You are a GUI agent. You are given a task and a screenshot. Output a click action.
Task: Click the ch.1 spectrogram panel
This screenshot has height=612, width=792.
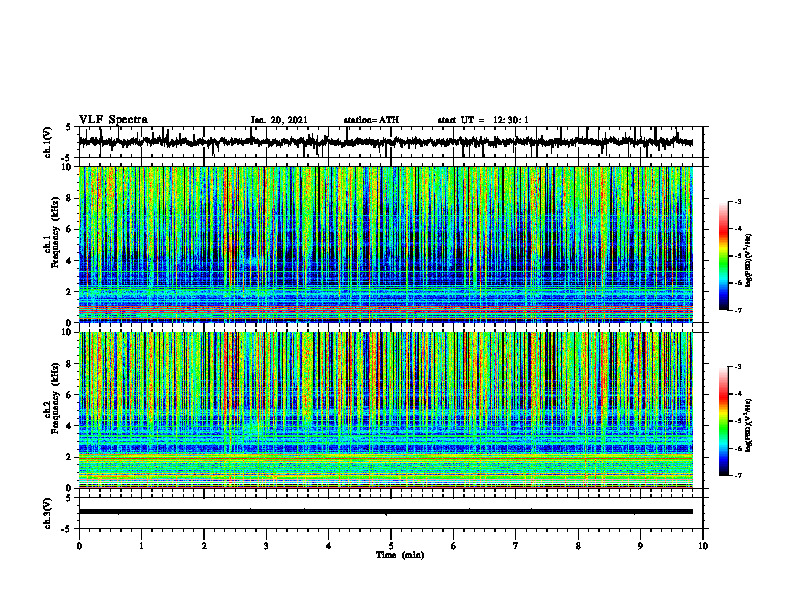(x=385, y=244)
